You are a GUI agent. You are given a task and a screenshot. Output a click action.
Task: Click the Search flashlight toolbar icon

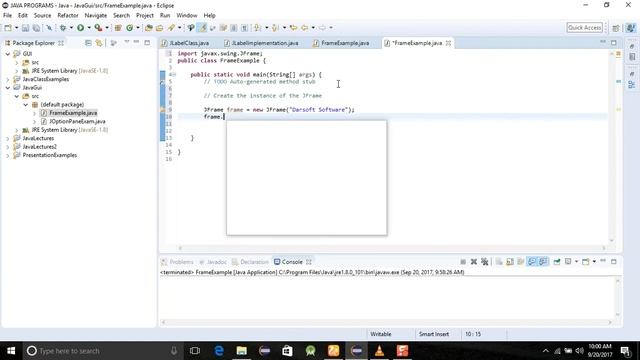171,28
